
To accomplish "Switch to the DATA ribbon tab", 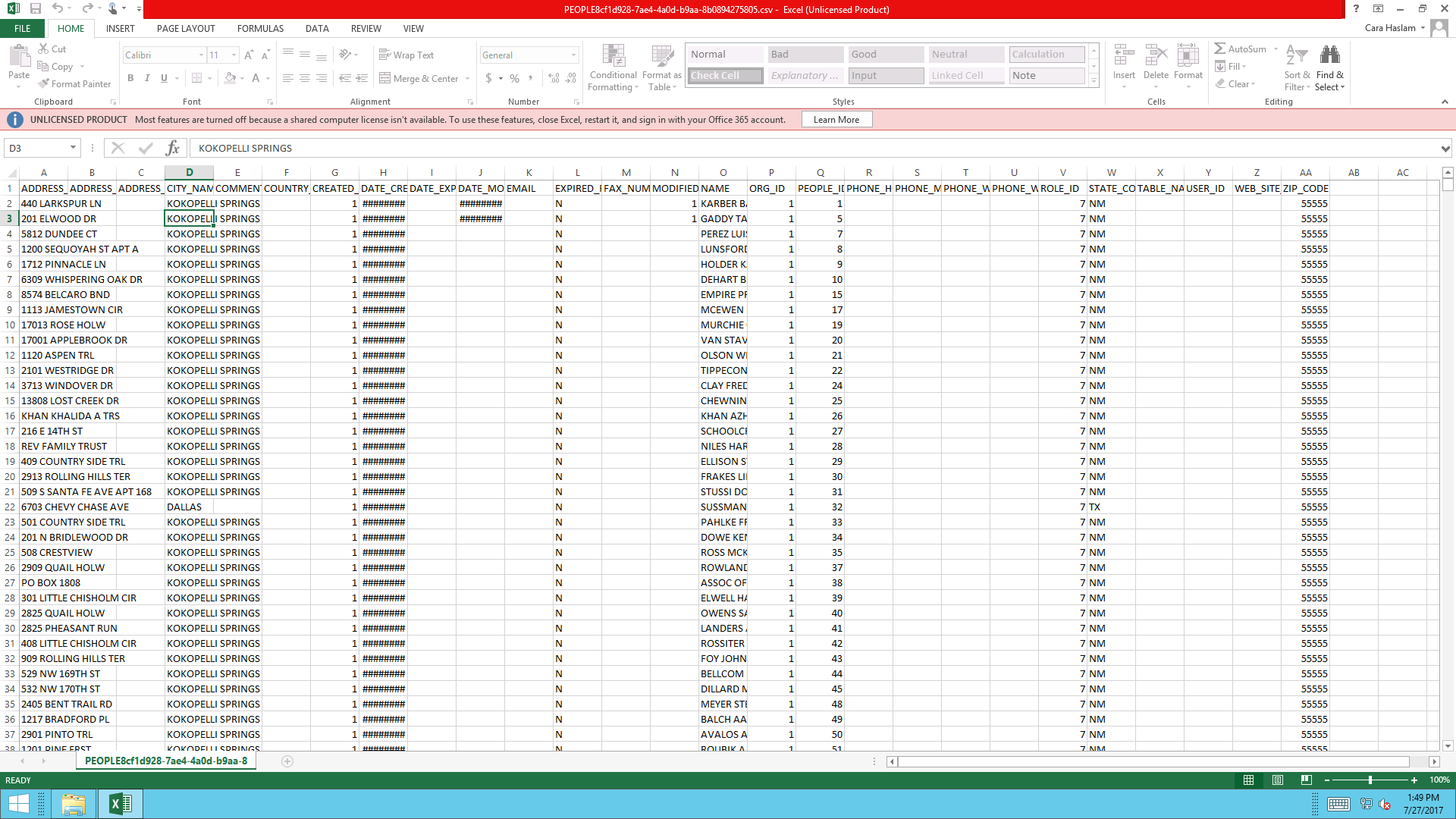I will point(317,29).
